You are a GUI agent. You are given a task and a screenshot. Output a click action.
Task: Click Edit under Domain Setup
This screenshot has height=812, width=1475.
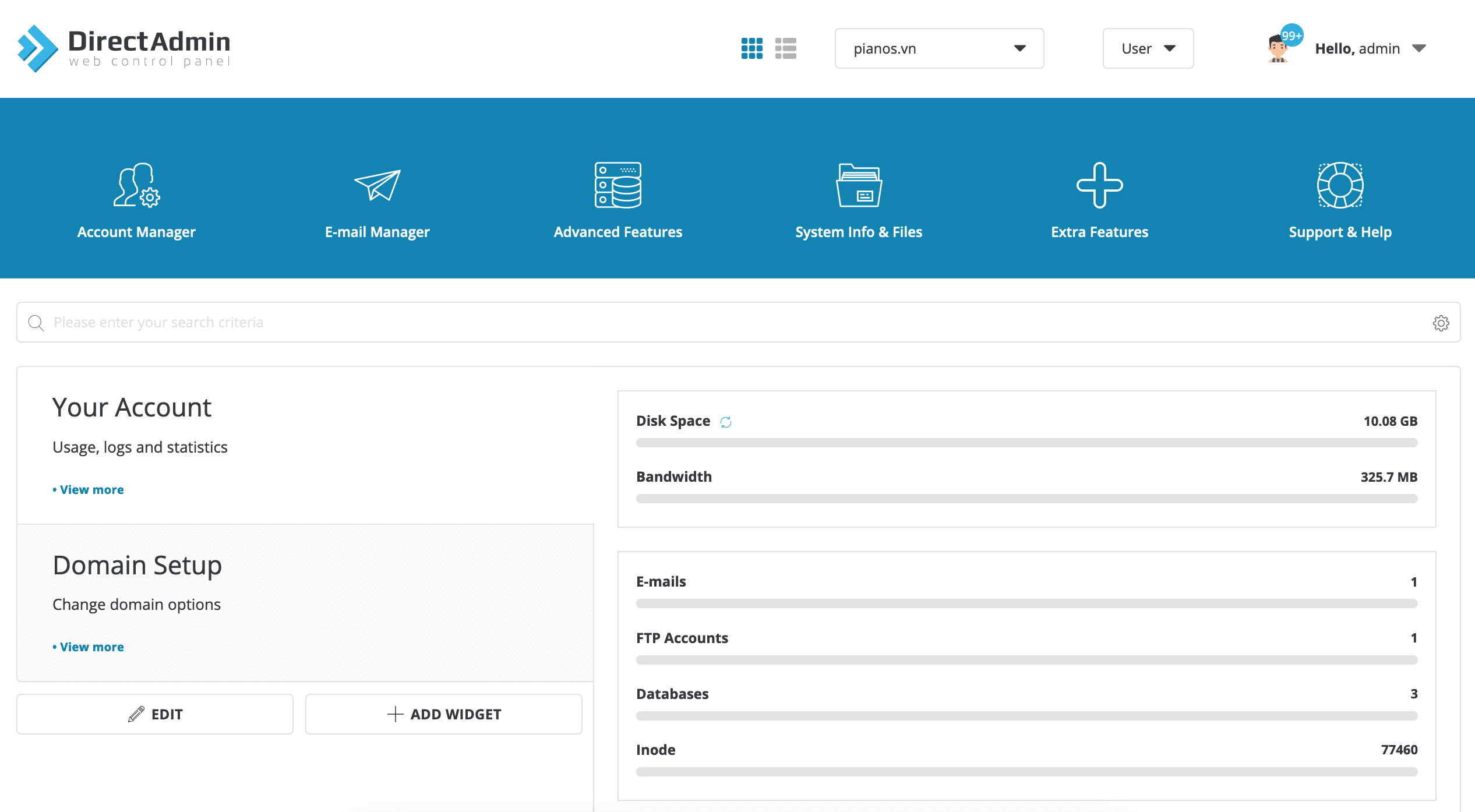[x=154, y=714]
